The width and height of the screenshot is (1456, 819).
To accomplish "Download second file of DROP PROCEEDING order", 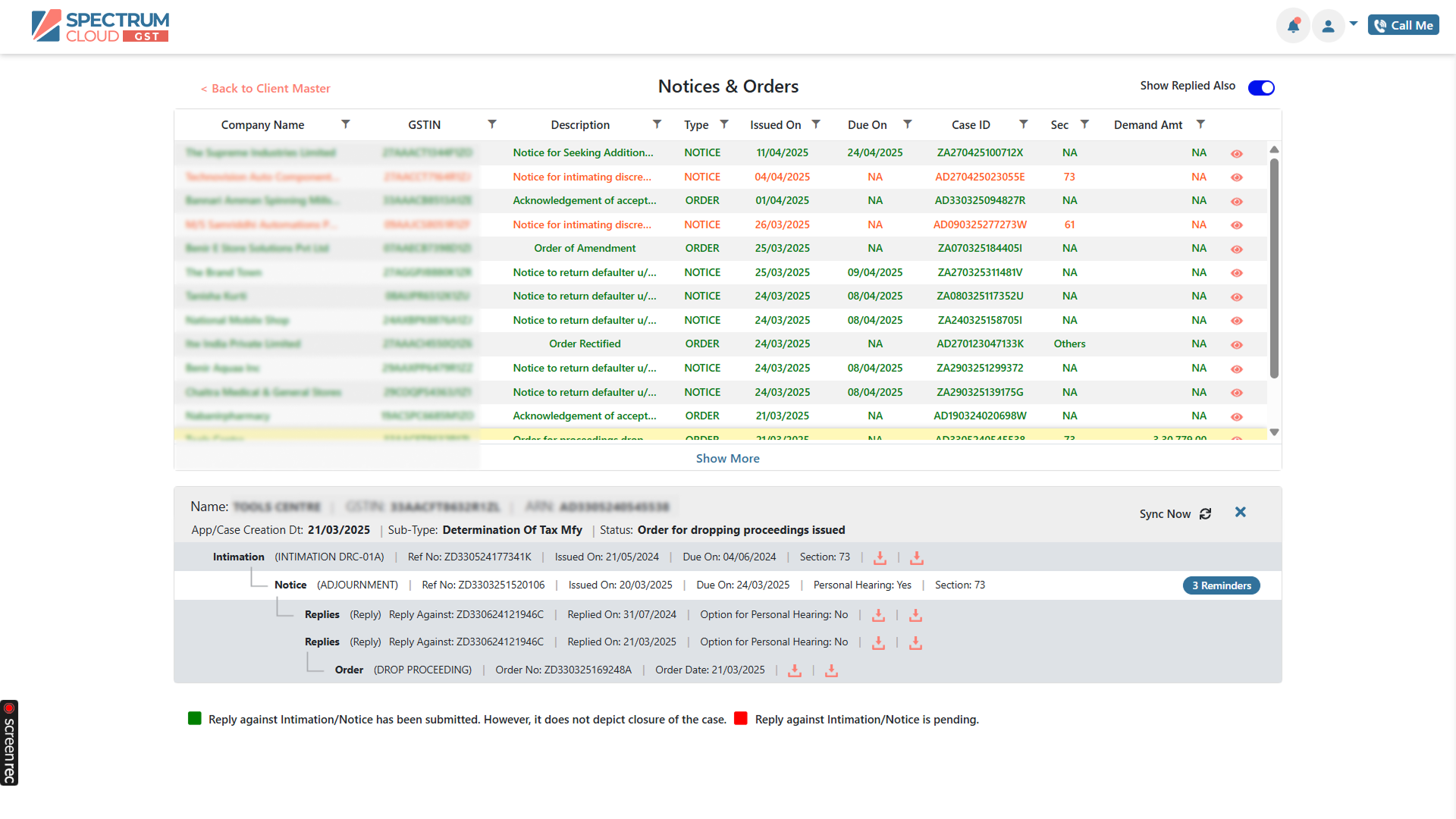I will tap(831, 671).
